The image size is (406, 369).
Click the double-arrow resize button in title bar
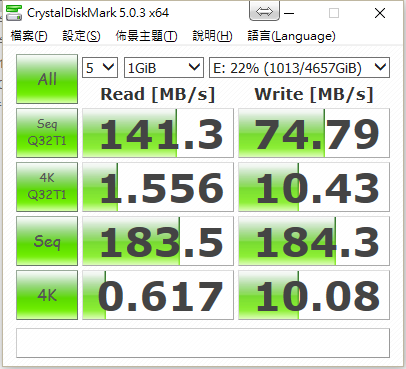click(x=264, y=11)
